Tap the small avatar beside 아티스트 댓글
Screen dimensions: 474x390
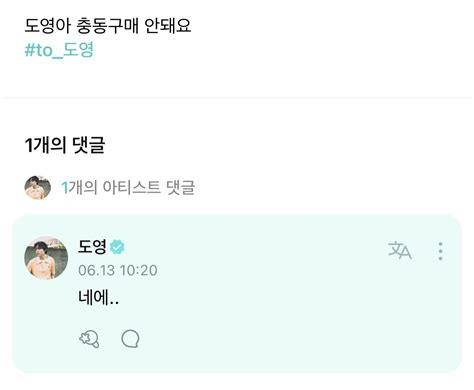pos(38,188)
